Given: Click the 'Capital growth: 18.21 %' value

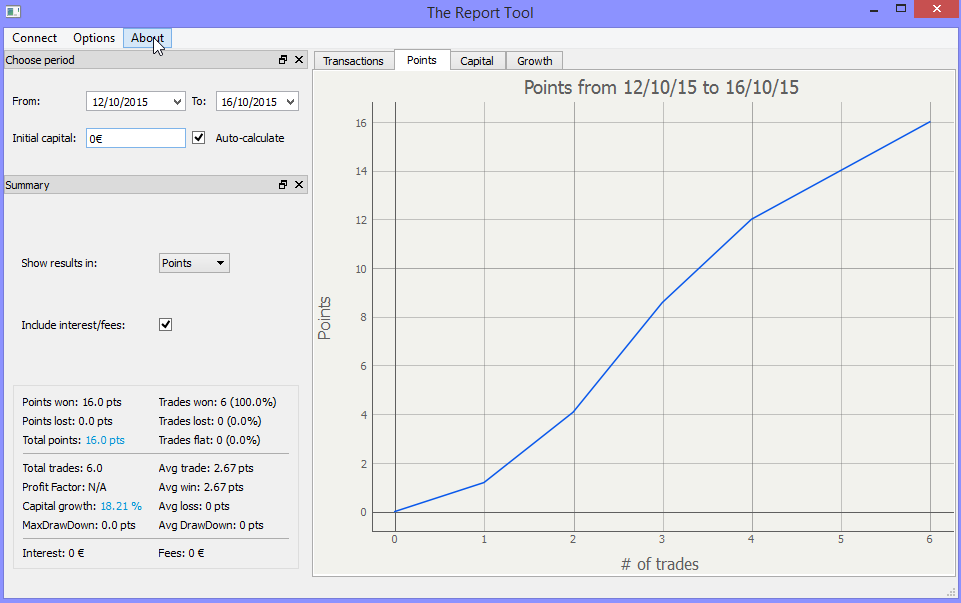Looking at the screenshot, I should coord(121,506).
